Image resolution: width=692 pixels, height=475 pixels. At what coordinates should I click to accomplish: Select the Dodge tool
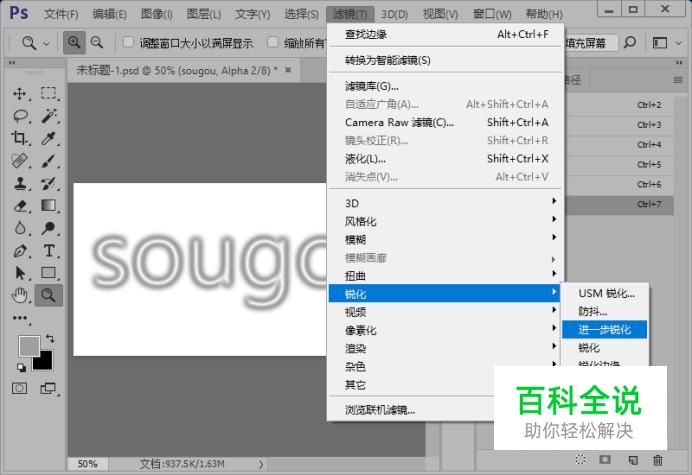pyautogui.click(x=49, y=228)
